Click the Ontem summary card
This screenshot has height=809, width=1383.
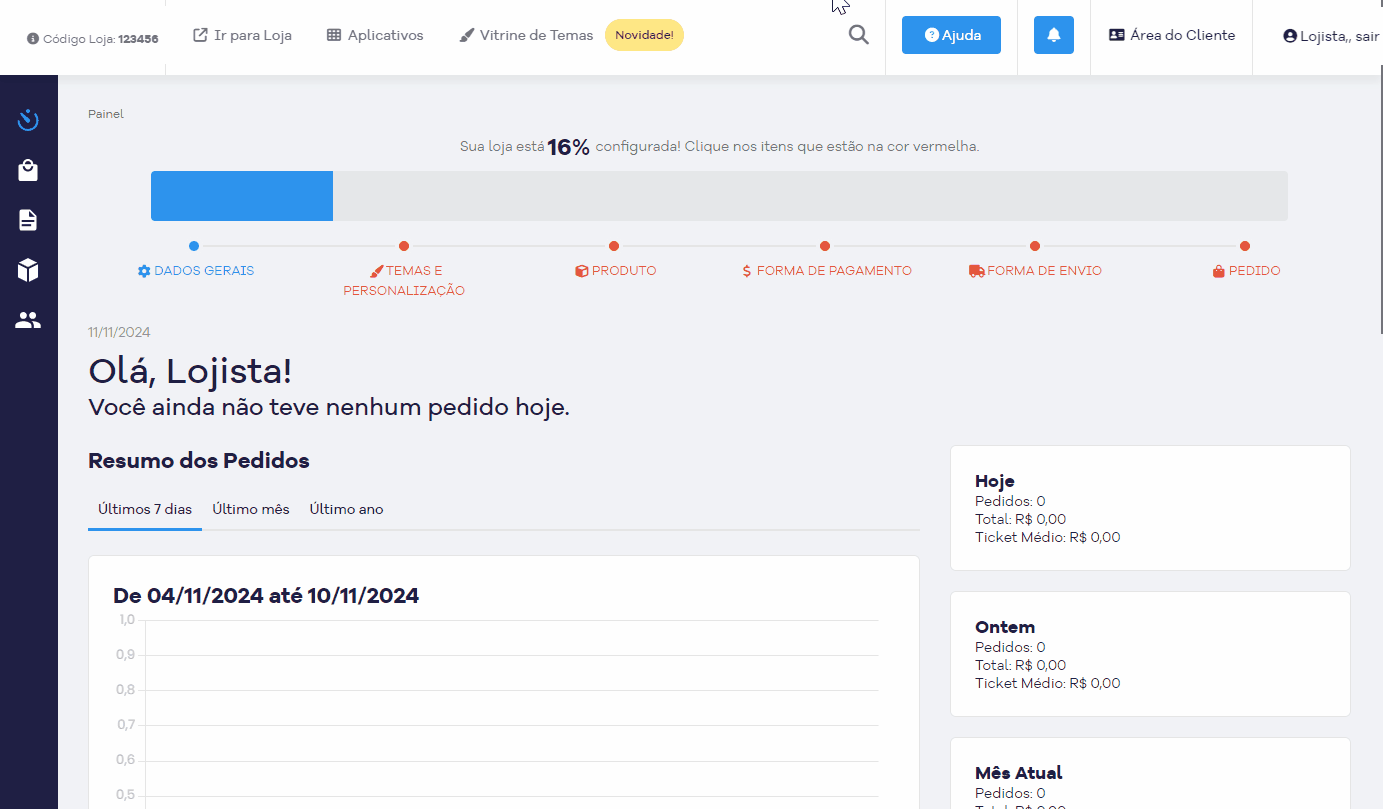pos(1150,654)
